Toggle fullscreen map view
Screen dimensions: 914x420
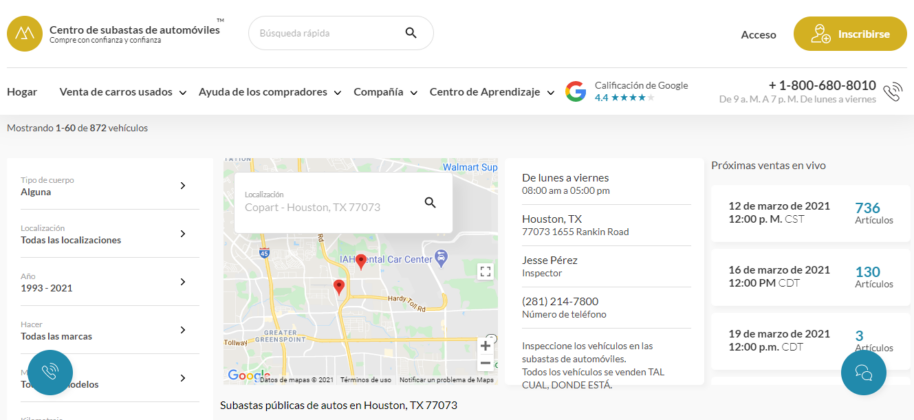485,271
